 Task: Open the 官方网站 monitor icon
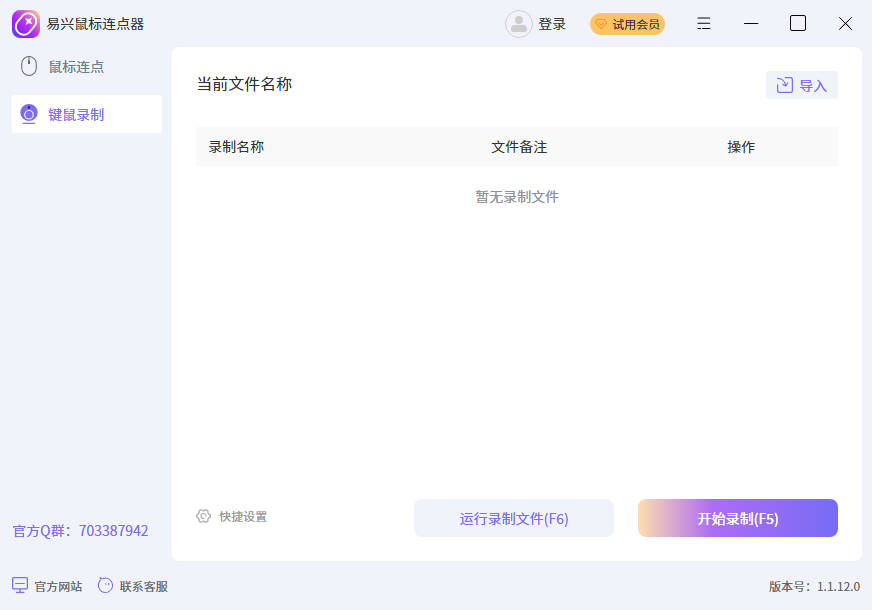pyautogui.click(x=20, y=586)
